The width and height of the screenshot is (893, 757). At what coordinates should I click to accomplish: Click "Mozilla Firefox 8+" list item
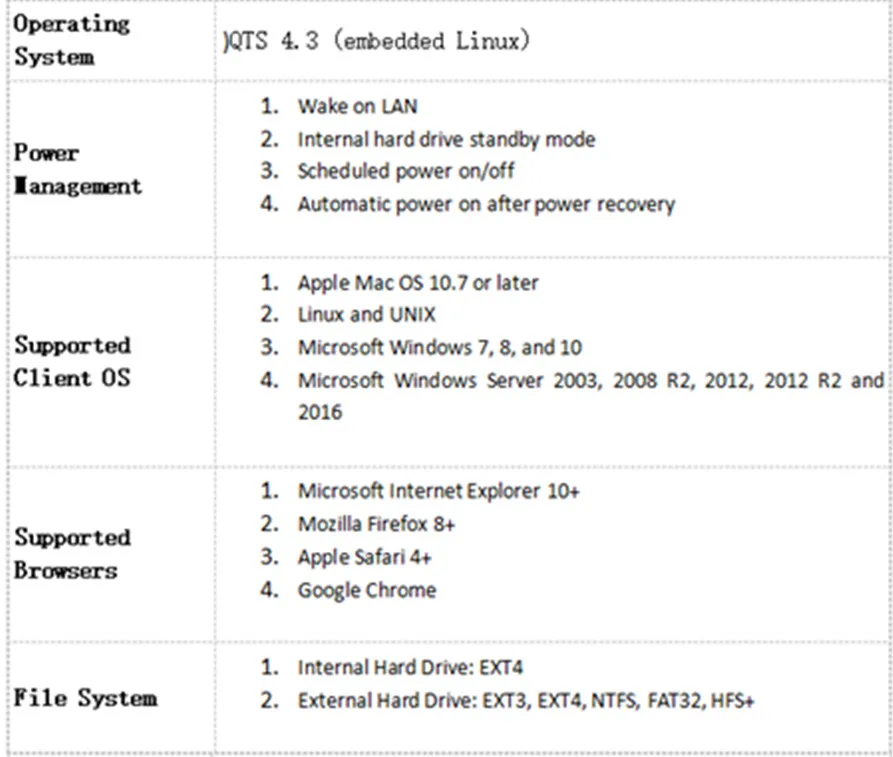click(376, 524)
